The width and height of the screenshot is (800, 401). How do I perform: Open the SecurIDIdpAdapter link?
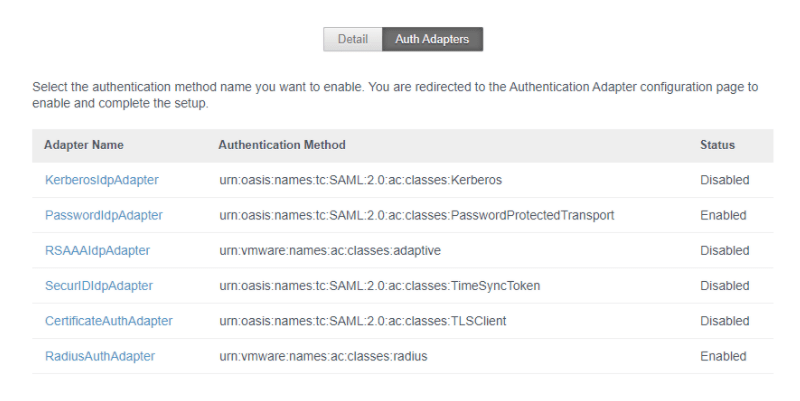coord(98,286)
